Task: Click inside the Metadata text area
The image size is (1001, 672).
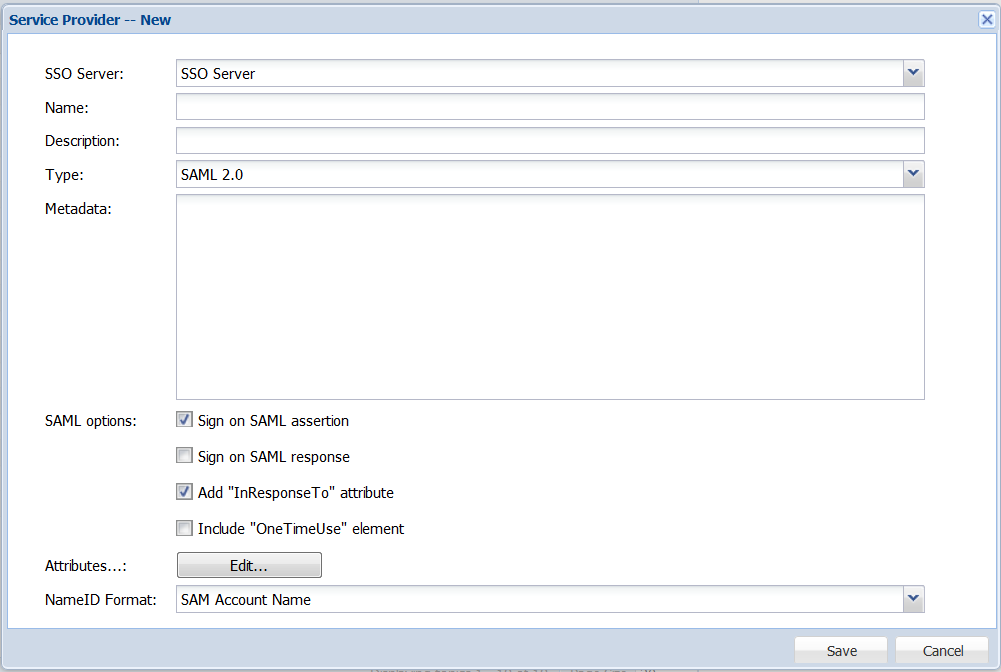Action: (549, 296)
